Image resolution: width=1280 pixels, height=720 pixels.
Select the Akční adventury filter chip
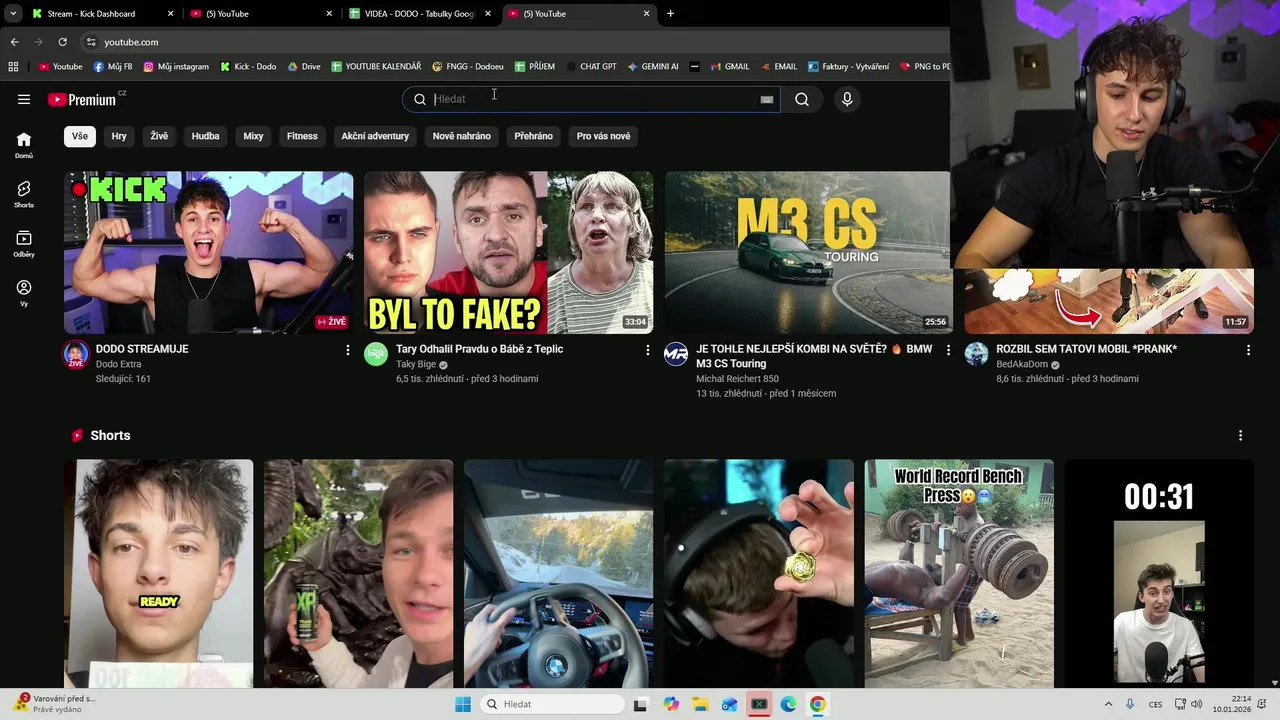[x=375, y=136]
